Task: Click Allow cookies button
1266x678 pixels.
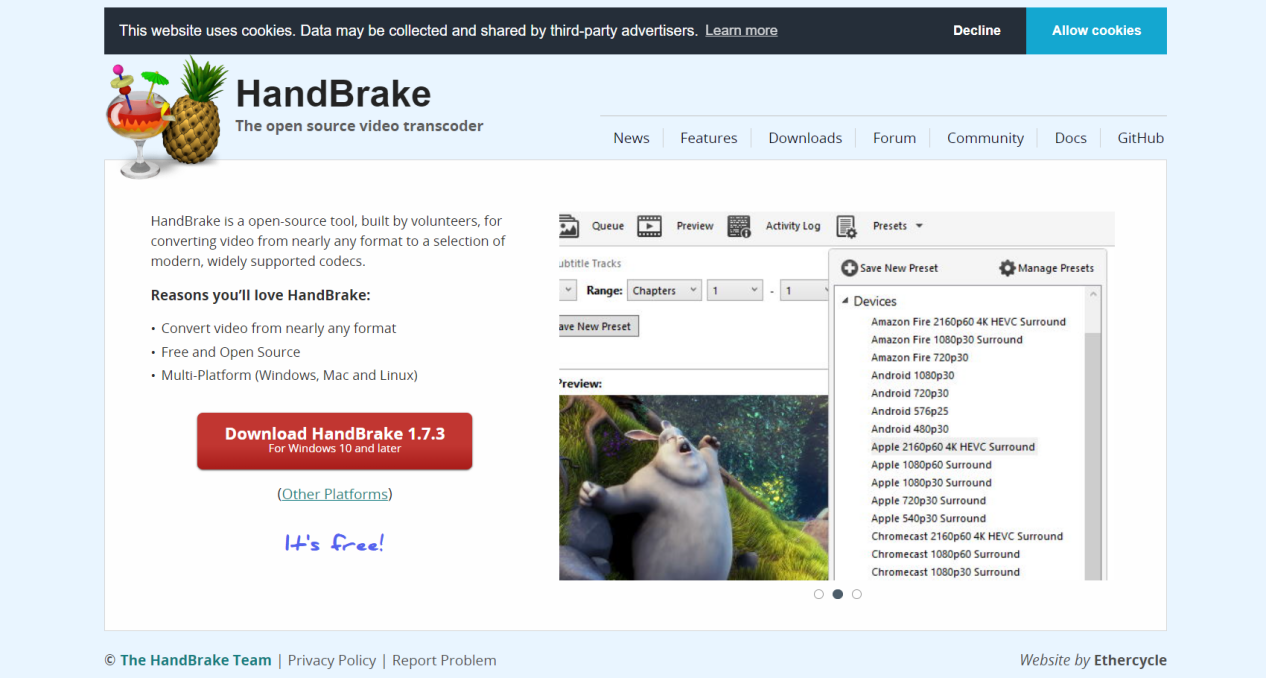Action: point(1096,31)
